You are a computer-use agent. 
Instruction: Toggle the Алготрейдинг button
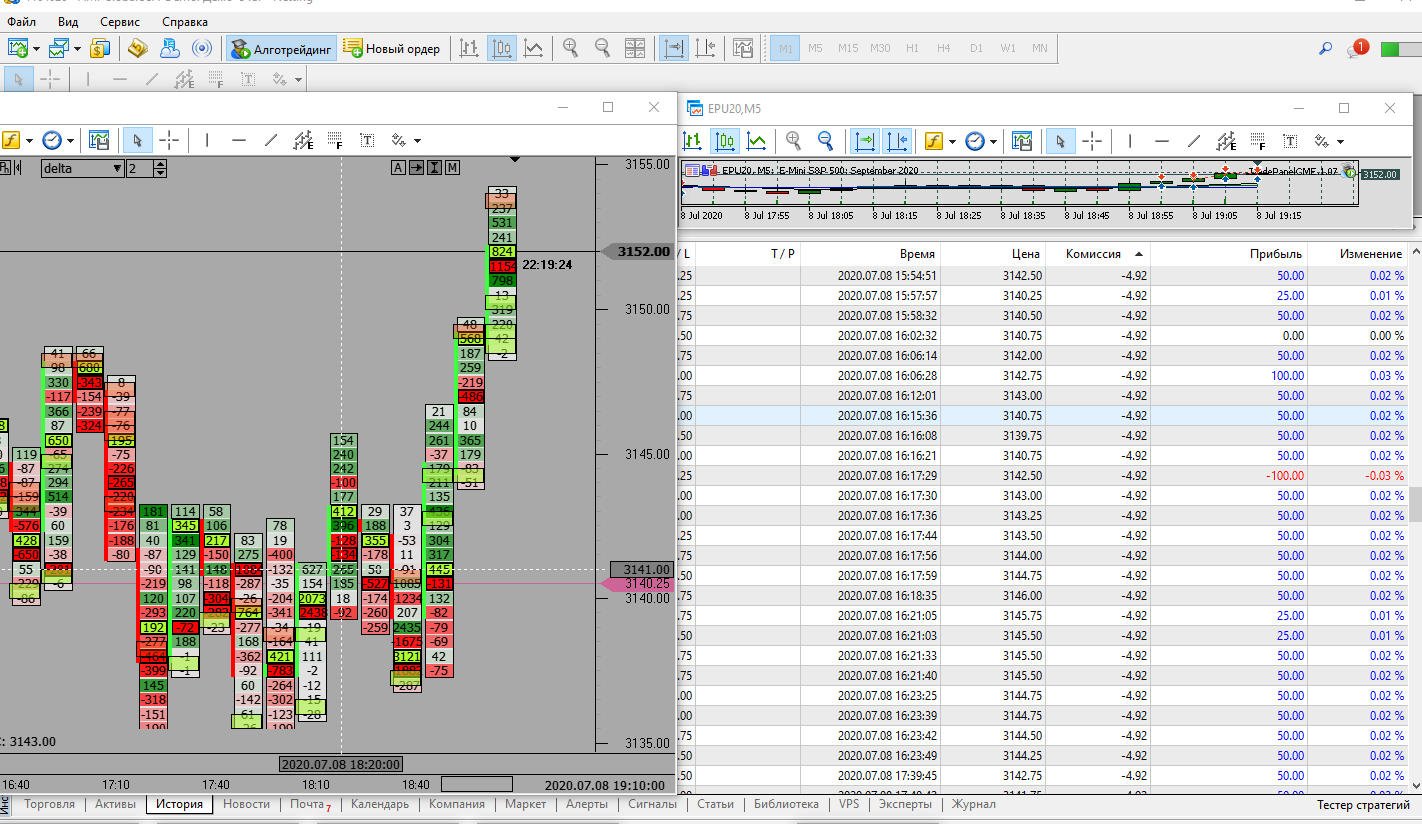281,48
